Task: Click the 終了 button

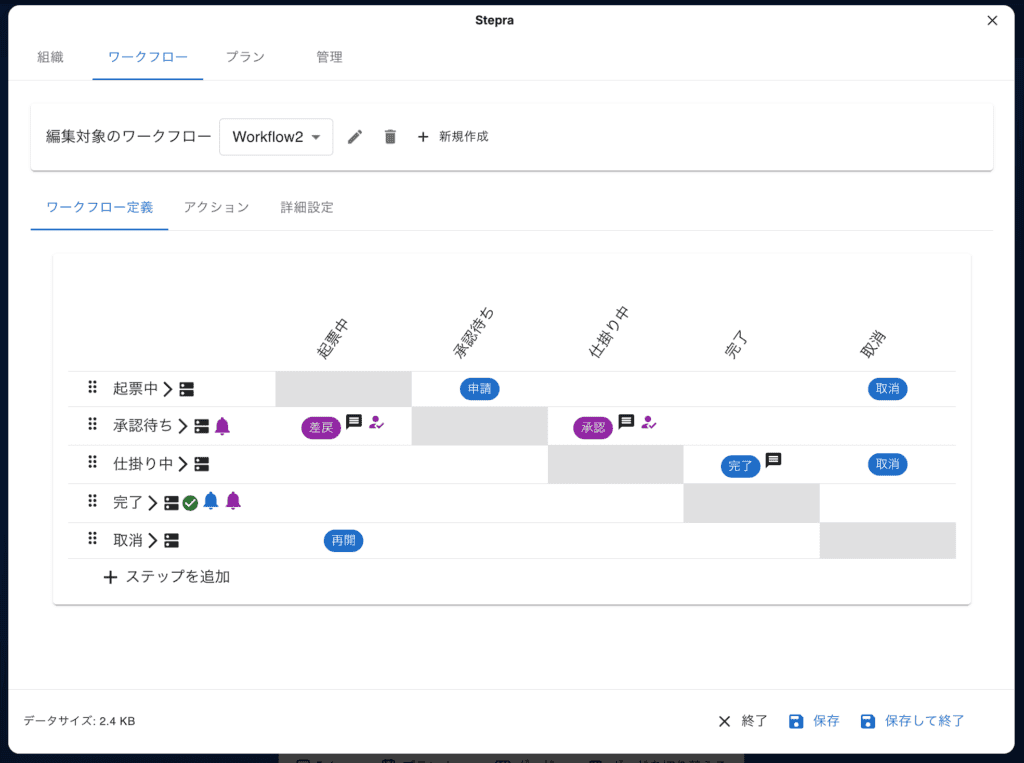Action: (743, 721)
